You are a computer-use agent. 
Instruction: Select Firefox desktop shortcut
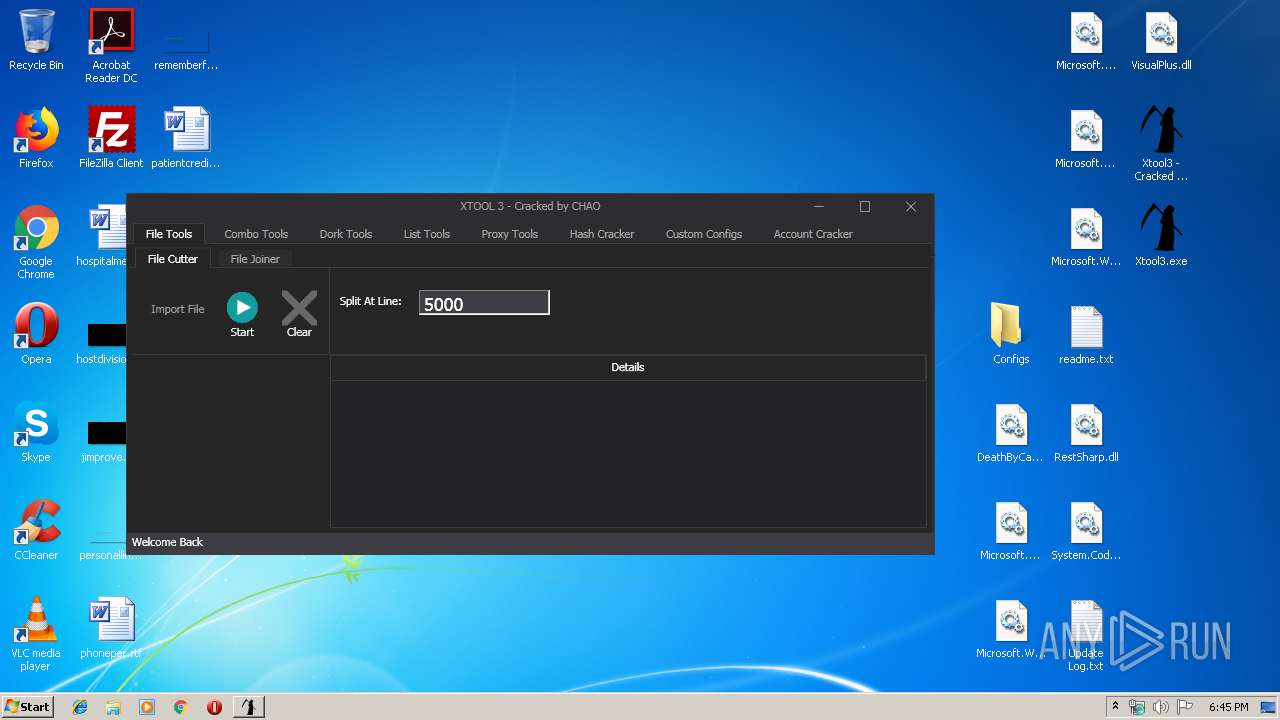(x=36, y=139)
